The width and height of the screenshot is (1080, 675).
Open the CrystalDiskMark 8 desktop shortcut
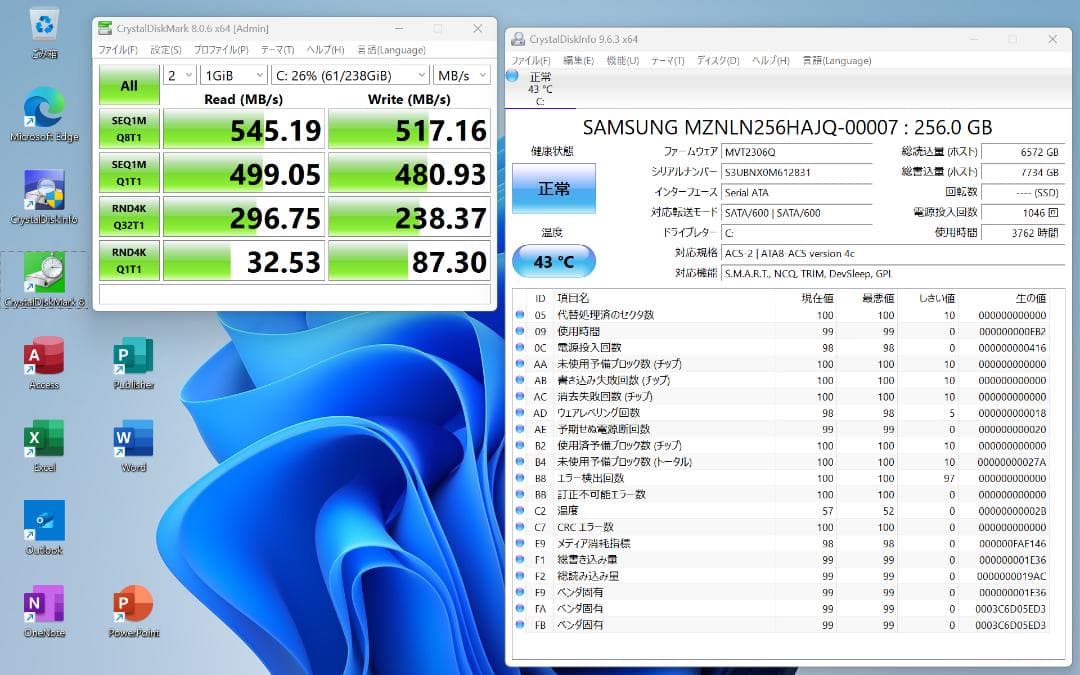pyautogui.click(x=42, y=270)
